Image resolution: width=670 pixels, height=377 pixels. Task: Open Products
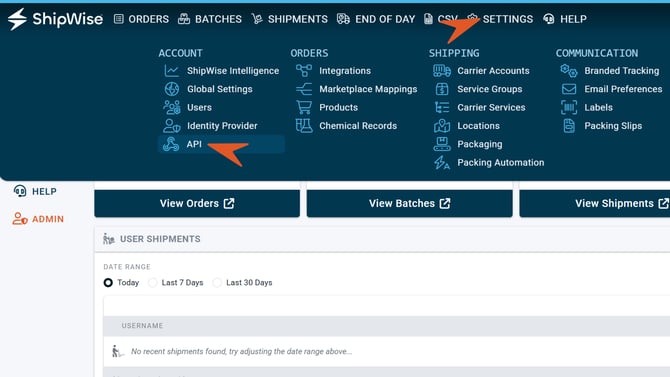tap(338, 107)
